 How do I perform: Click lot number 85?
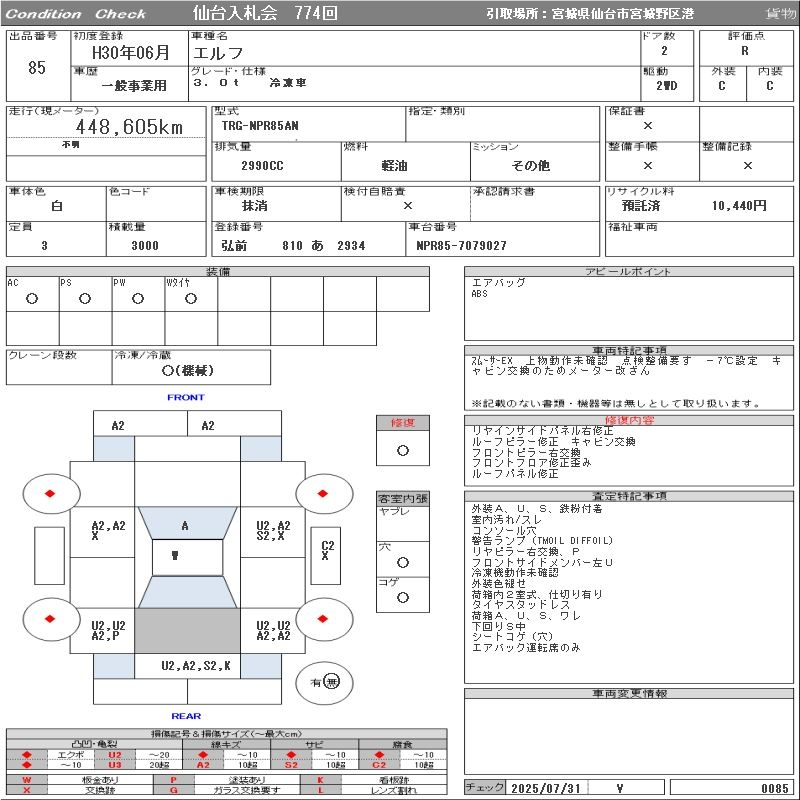(37, 67)
